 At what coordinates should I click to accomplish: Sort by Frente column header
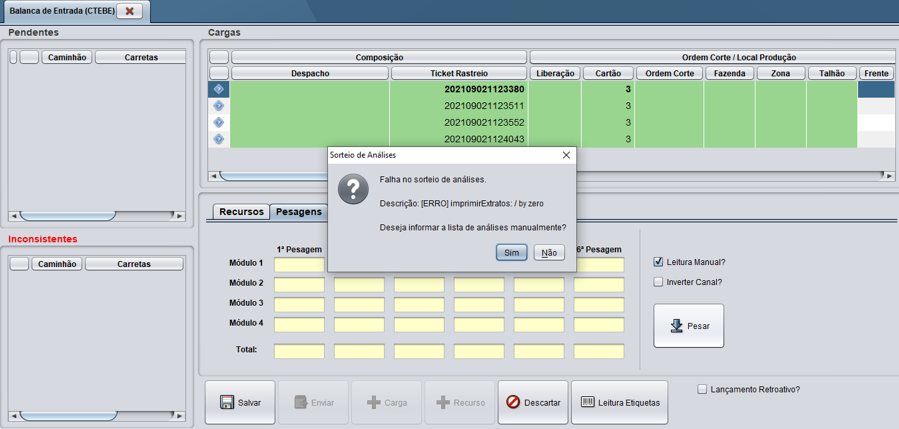pos(877,73)
